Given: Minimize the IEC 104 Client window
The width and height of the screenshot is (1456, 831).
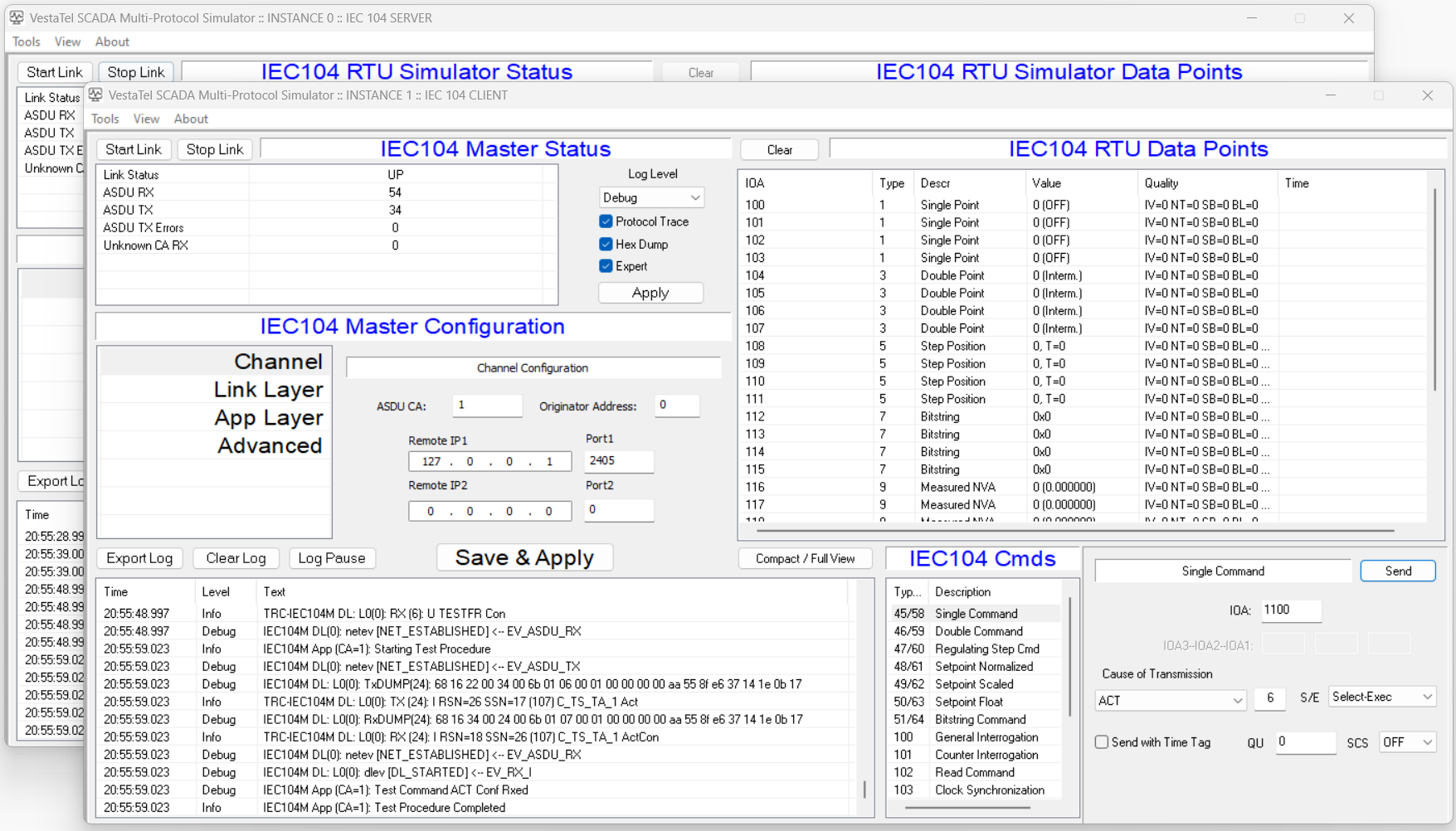Looking at the screenshot, I should coord(1331,95).
